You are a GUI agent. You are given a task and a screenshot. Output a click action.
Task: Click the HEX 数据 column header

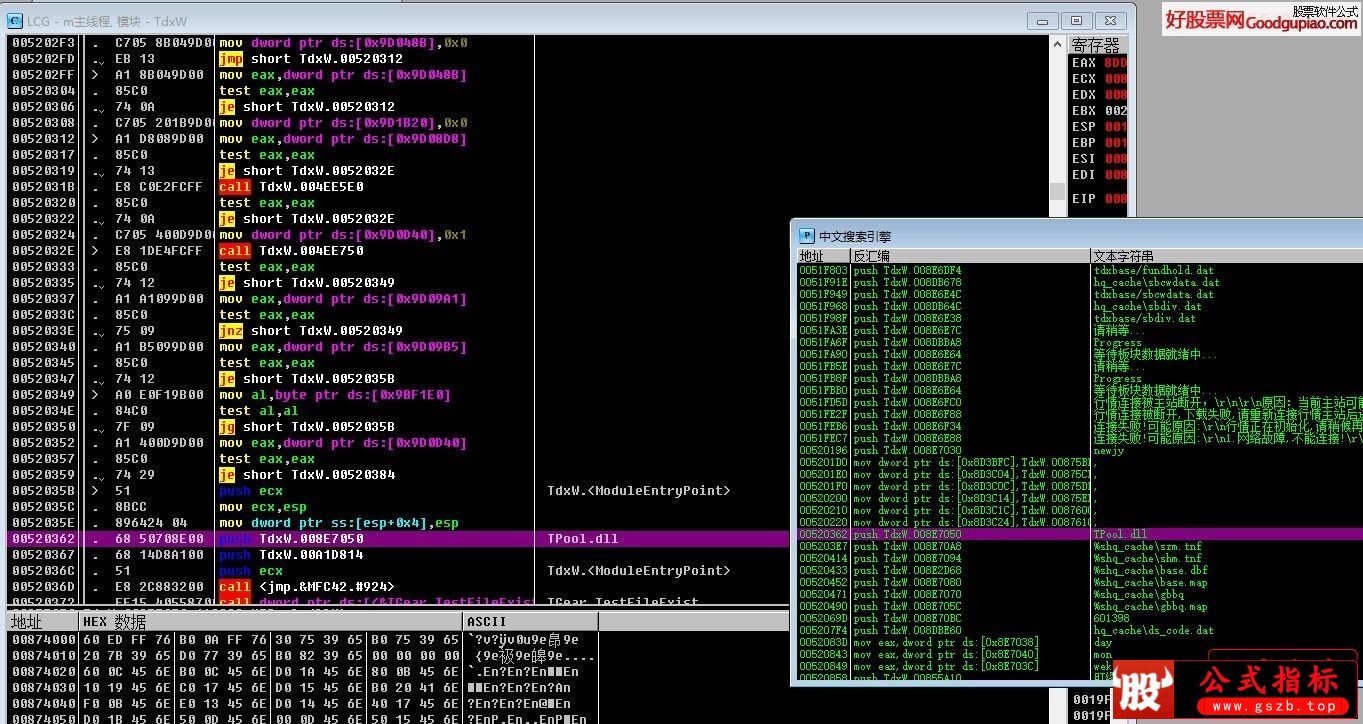(271, 622)
